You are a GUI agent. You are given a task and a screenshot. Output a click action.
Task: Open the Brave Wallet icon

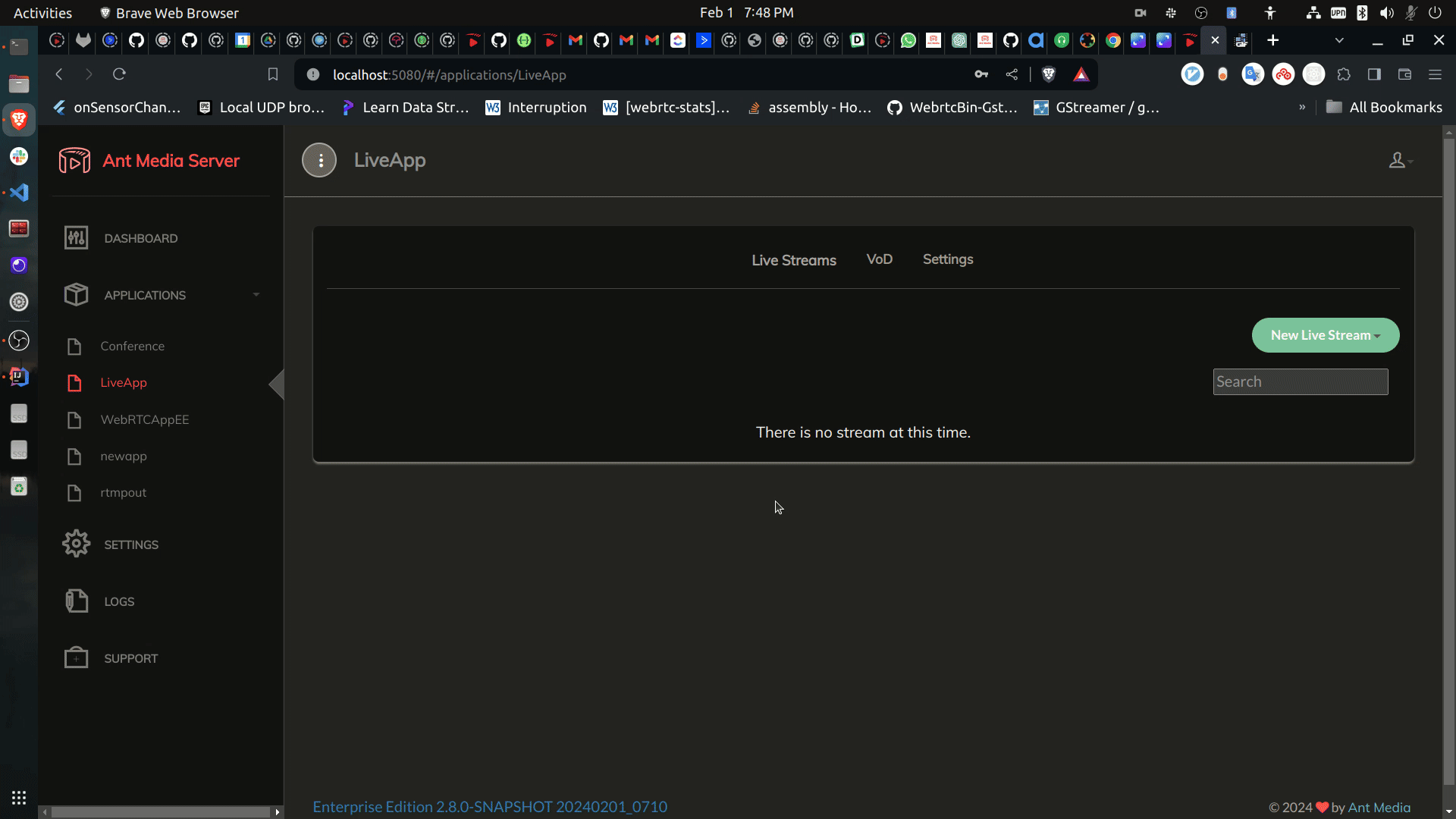(1404, 74)
